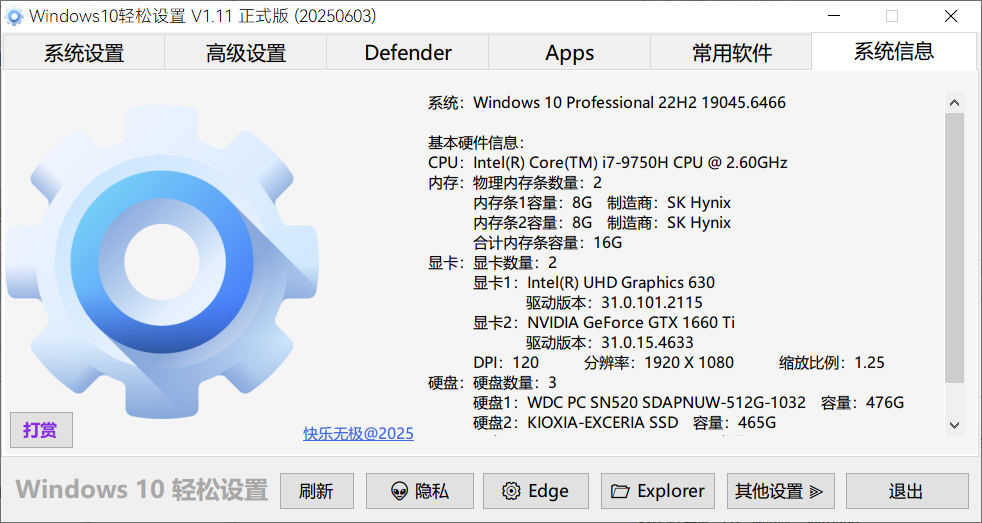The image size is (982, 523).
Task: Open the 快乐无极@2025 link
Action: coord(358,433)
